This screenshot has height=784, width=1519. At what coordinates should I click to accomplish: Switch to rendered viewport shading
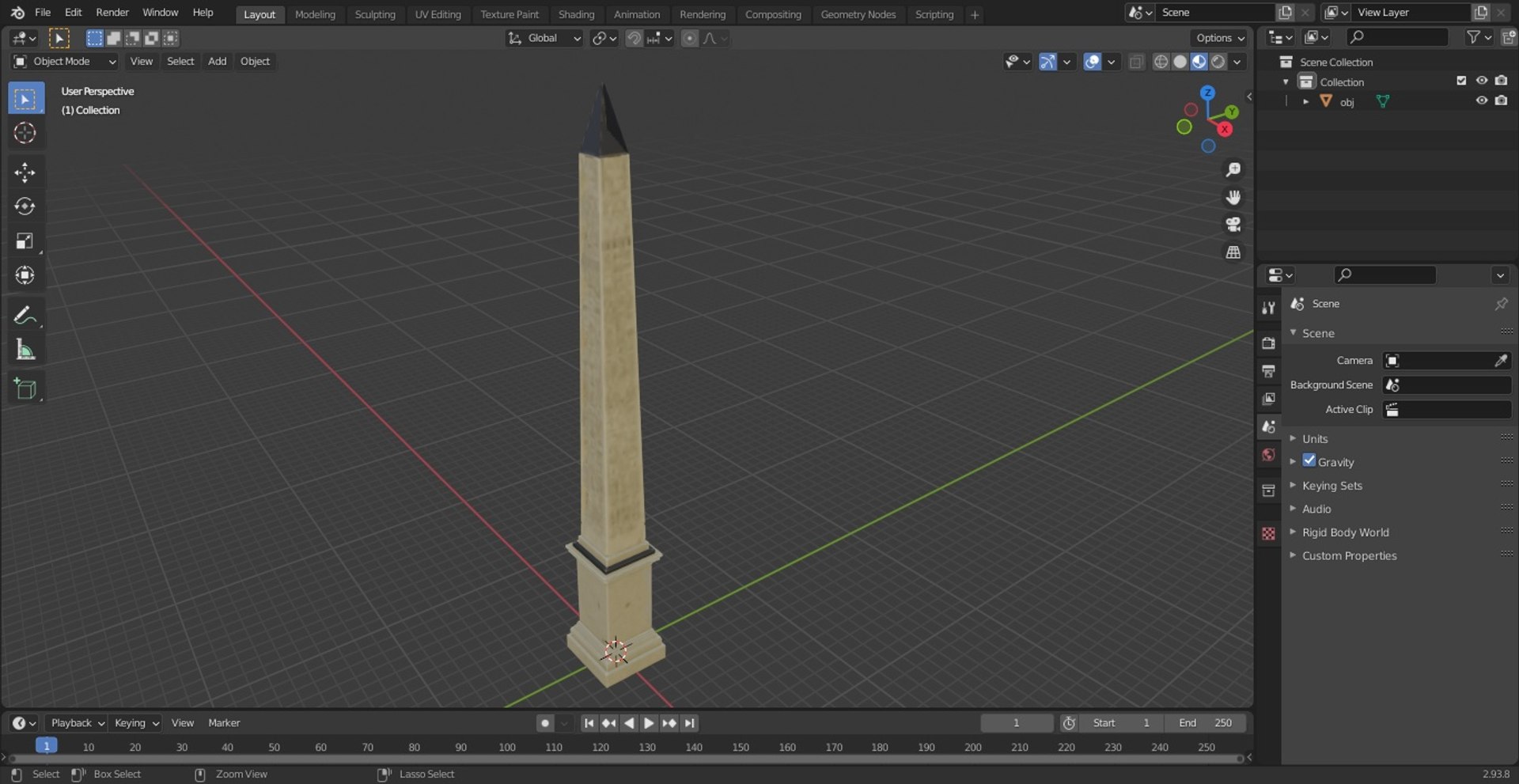point(1218,62)
